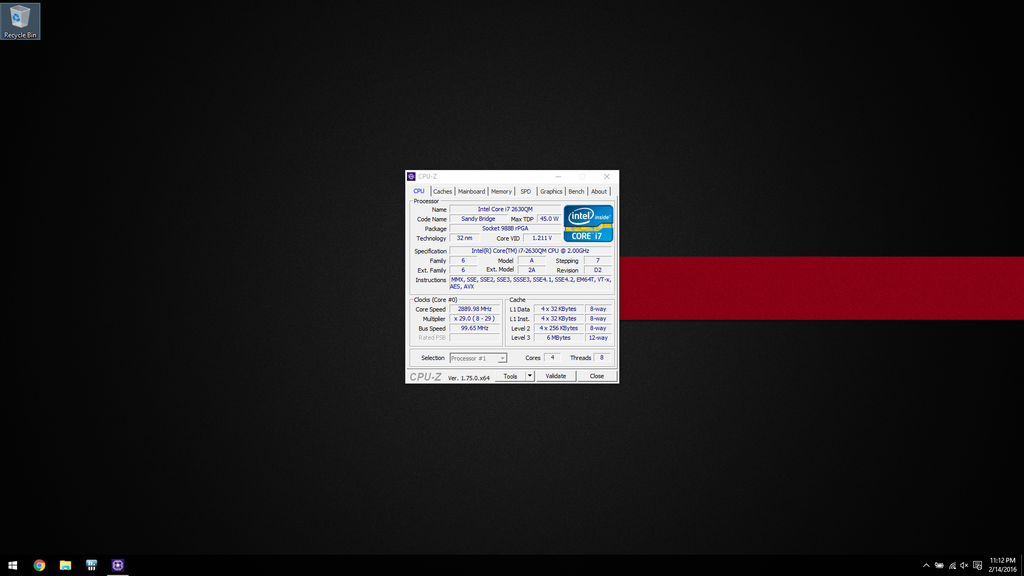Open the Bench tab

(576, 191)
